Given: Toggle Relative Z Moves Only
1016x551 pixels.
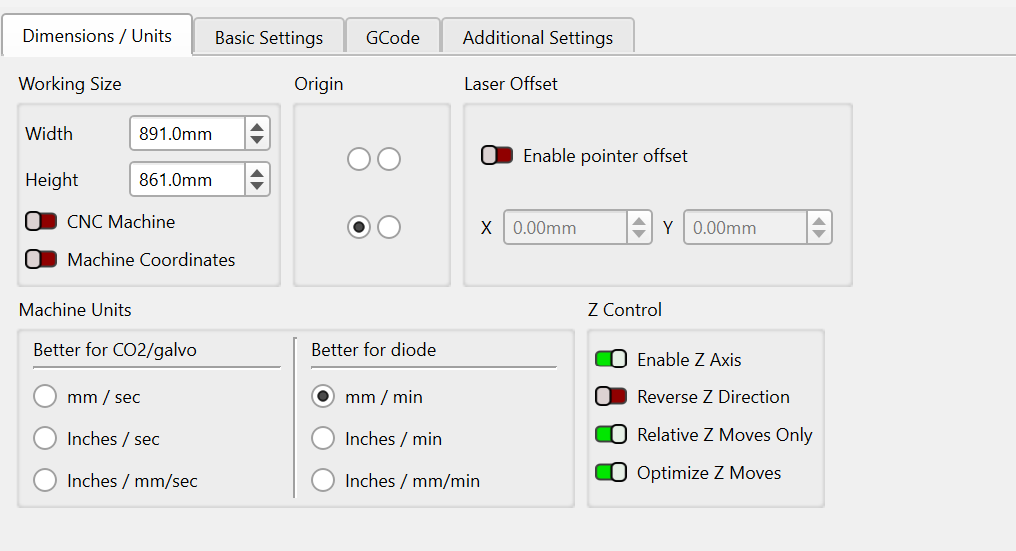Looking at the screenshot, I should [610, 435].
